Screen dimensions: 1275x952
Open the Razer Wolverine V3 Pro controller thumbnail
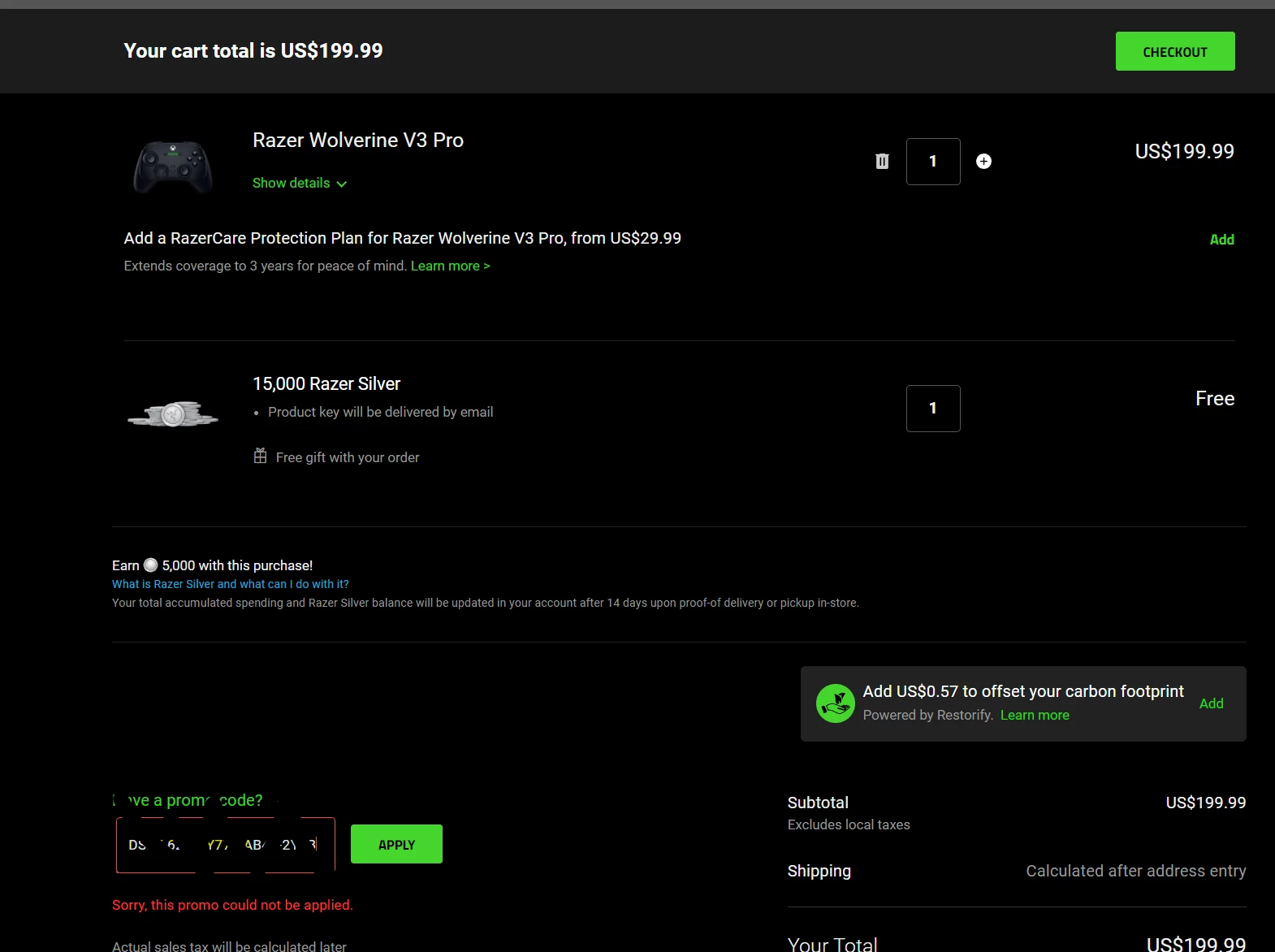[173, 167]
